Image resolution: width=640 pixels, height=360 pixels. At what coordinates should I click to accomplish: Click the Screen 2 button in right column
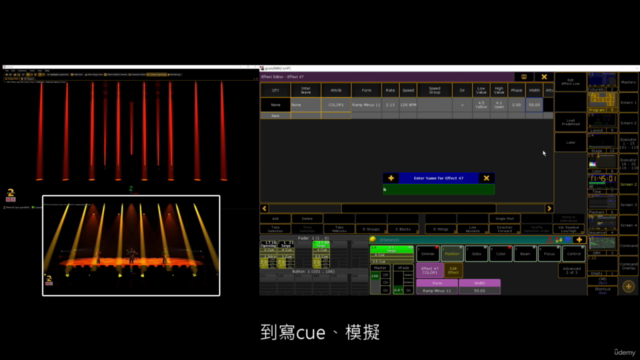pyautogui.click(x=629, y=184)
